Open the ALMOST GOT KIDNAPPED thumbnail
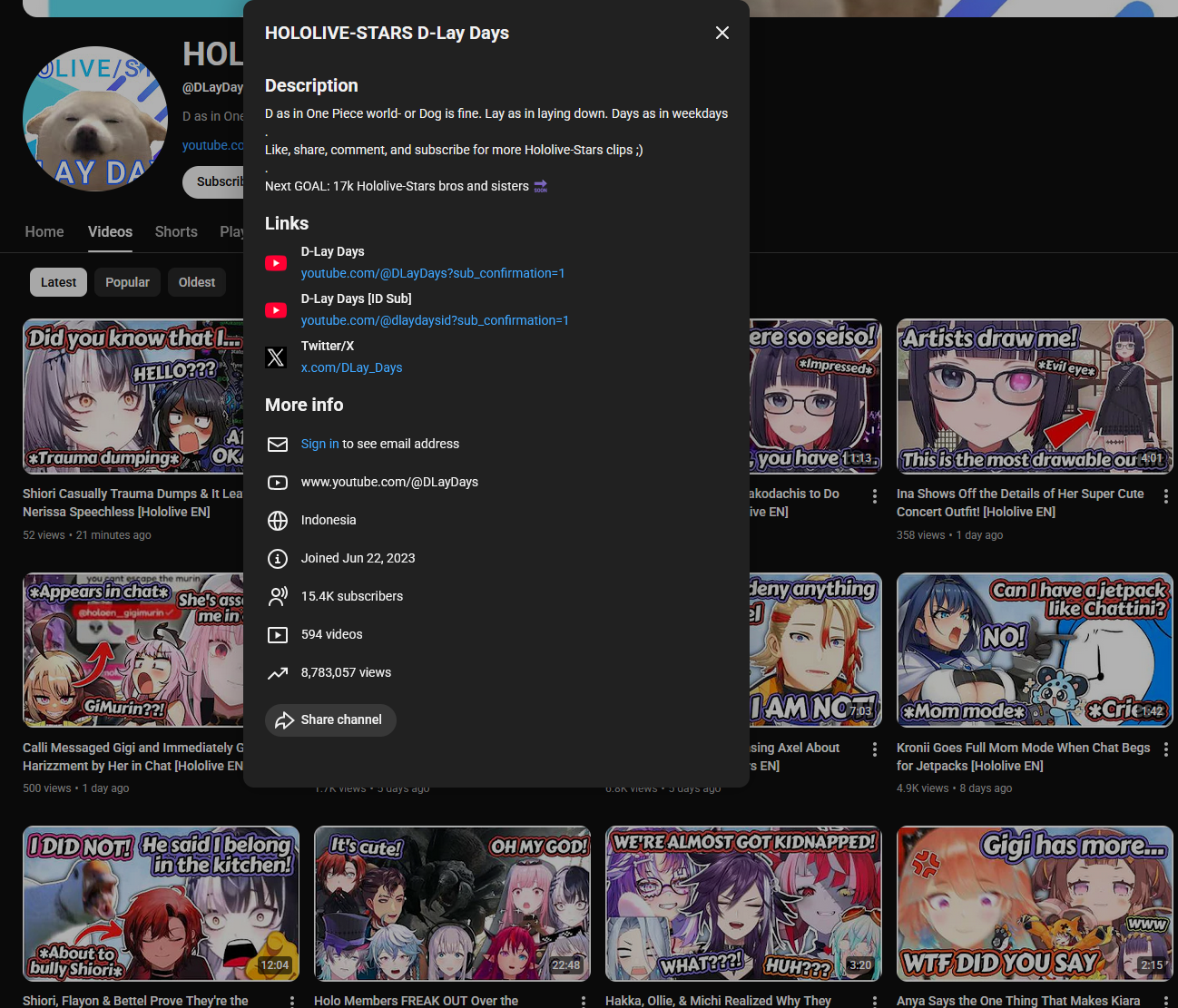Viewport: 1178px width, 1008px height. pyautogui.click(x=743, y=904)
